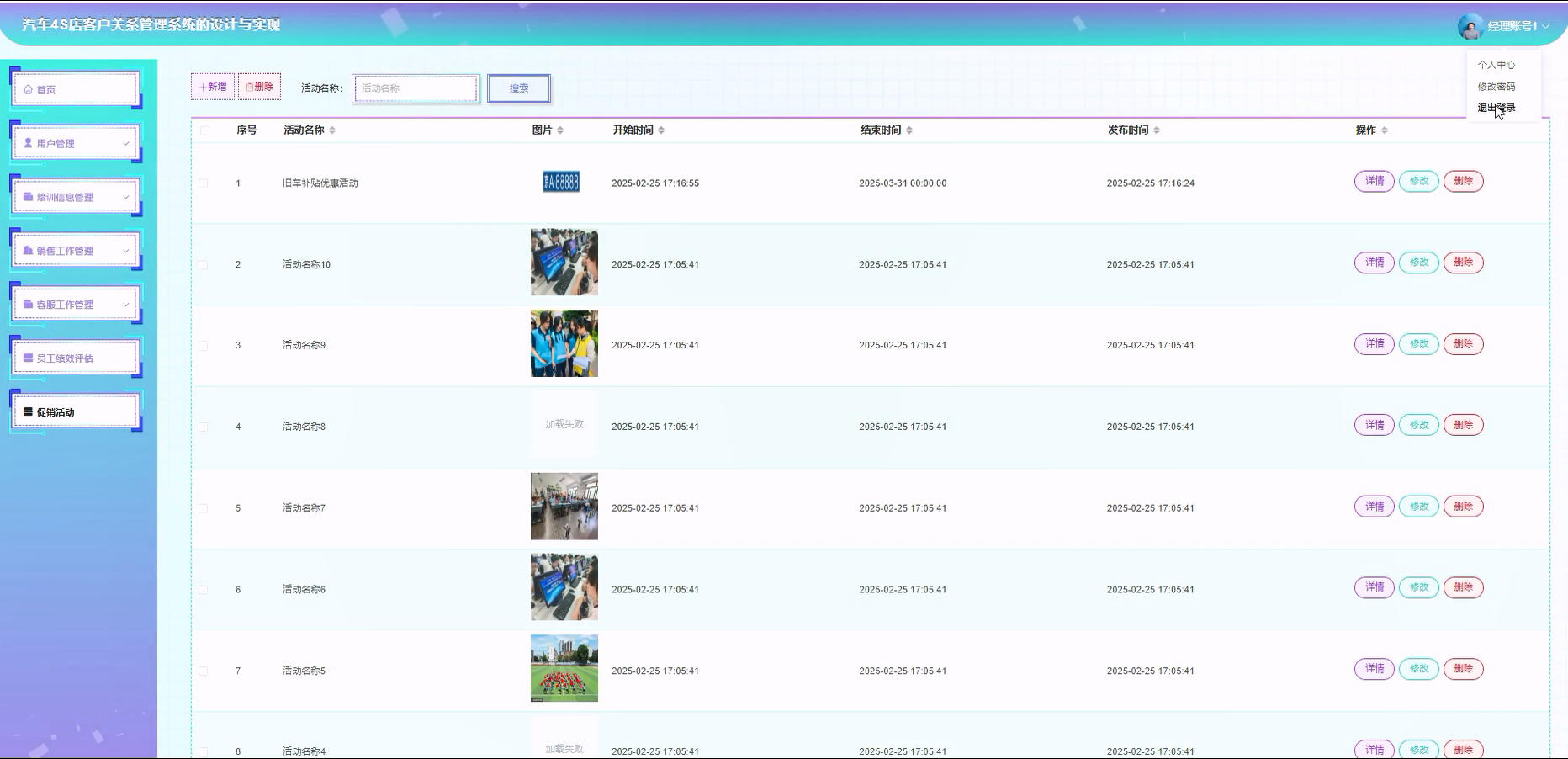The height and width of the screenshot is (759, 1568).
Task: Open the 员工绩效评估 sidebar item
Action: tap(76, 358)
